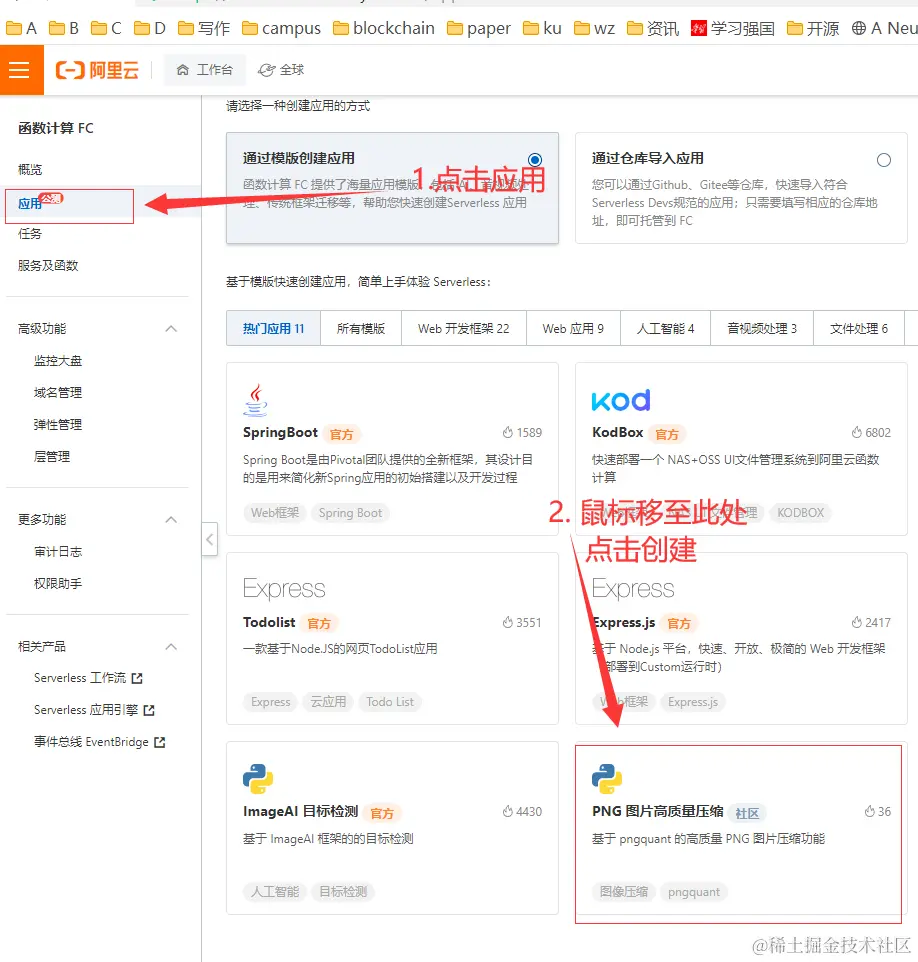Switch to 文件处理 6 tab
This screenshot has height=962, width=918.
[x=859, y=329]
